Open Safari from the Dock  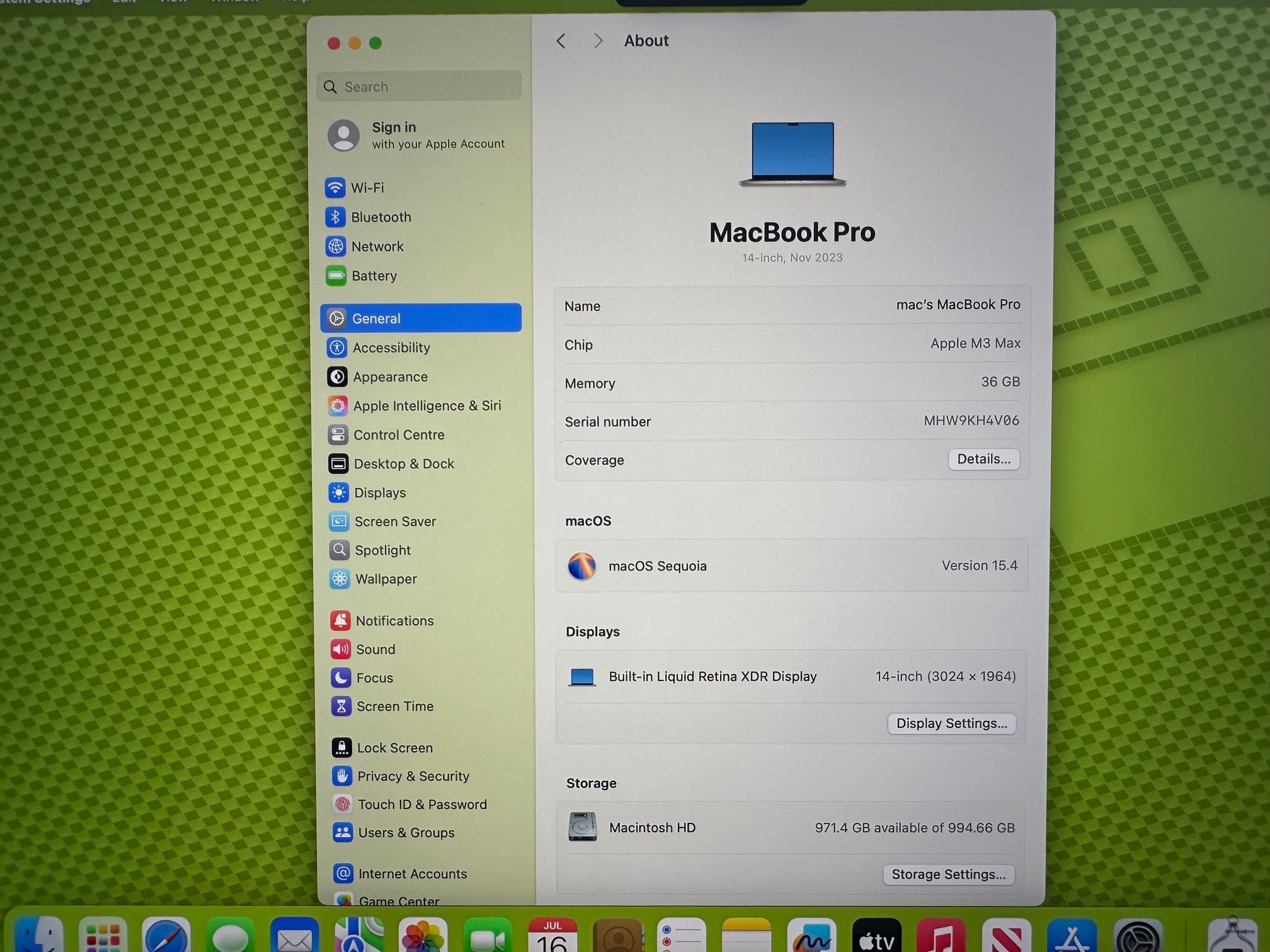coord(166,936)
